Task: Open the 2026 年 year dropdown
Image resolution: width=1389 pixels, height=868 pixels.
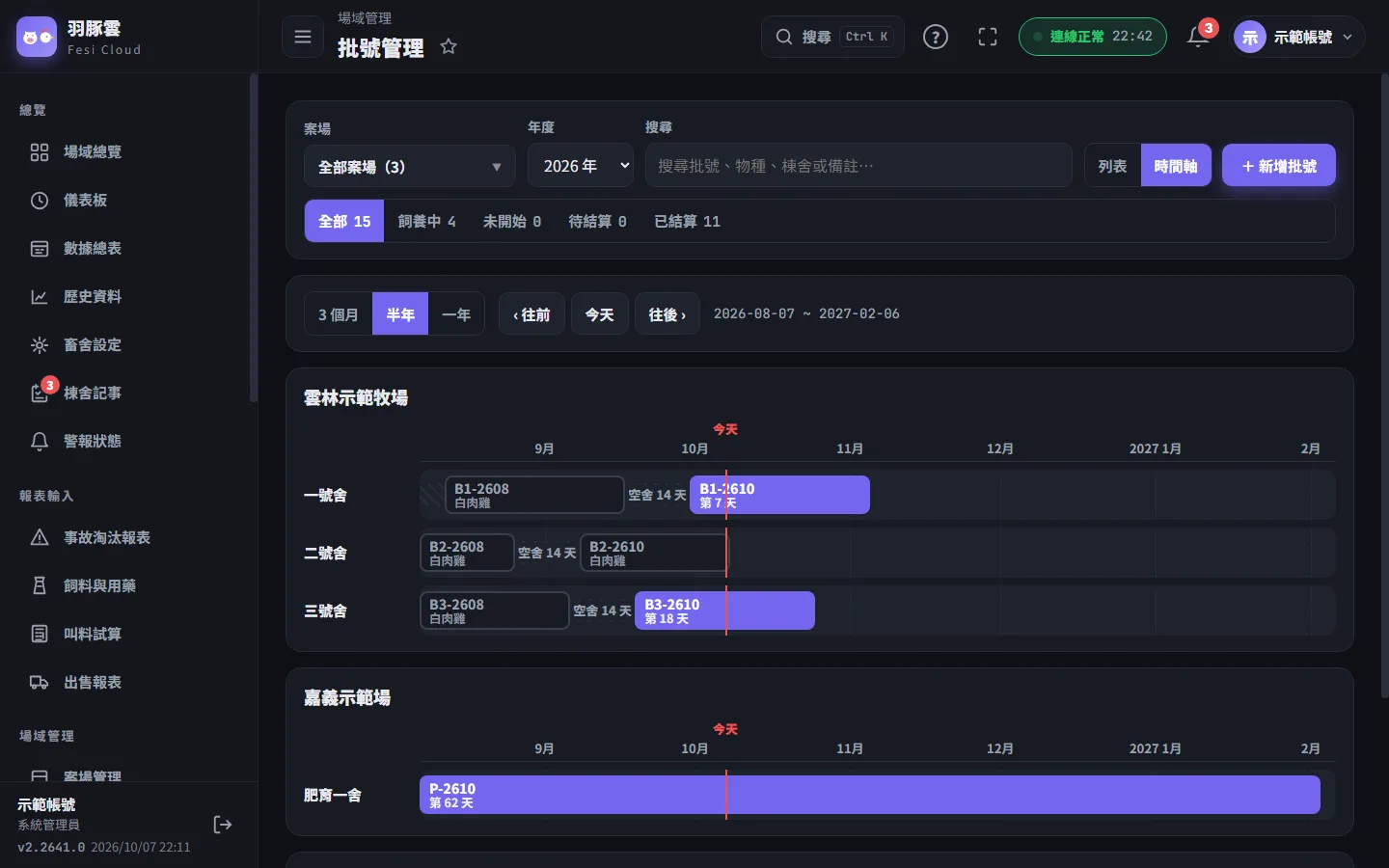Action: click(581, 166)
